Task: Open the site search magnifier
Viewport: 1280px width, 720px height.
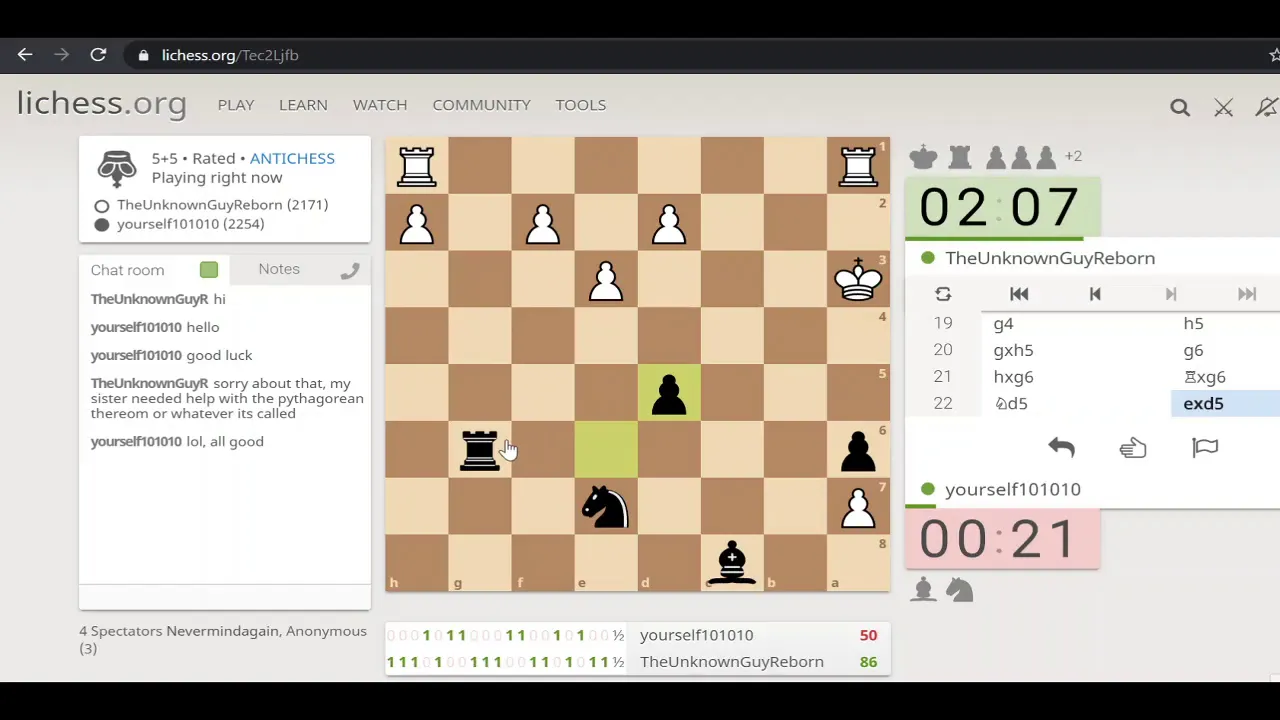Action: (x=1180, y=107)
